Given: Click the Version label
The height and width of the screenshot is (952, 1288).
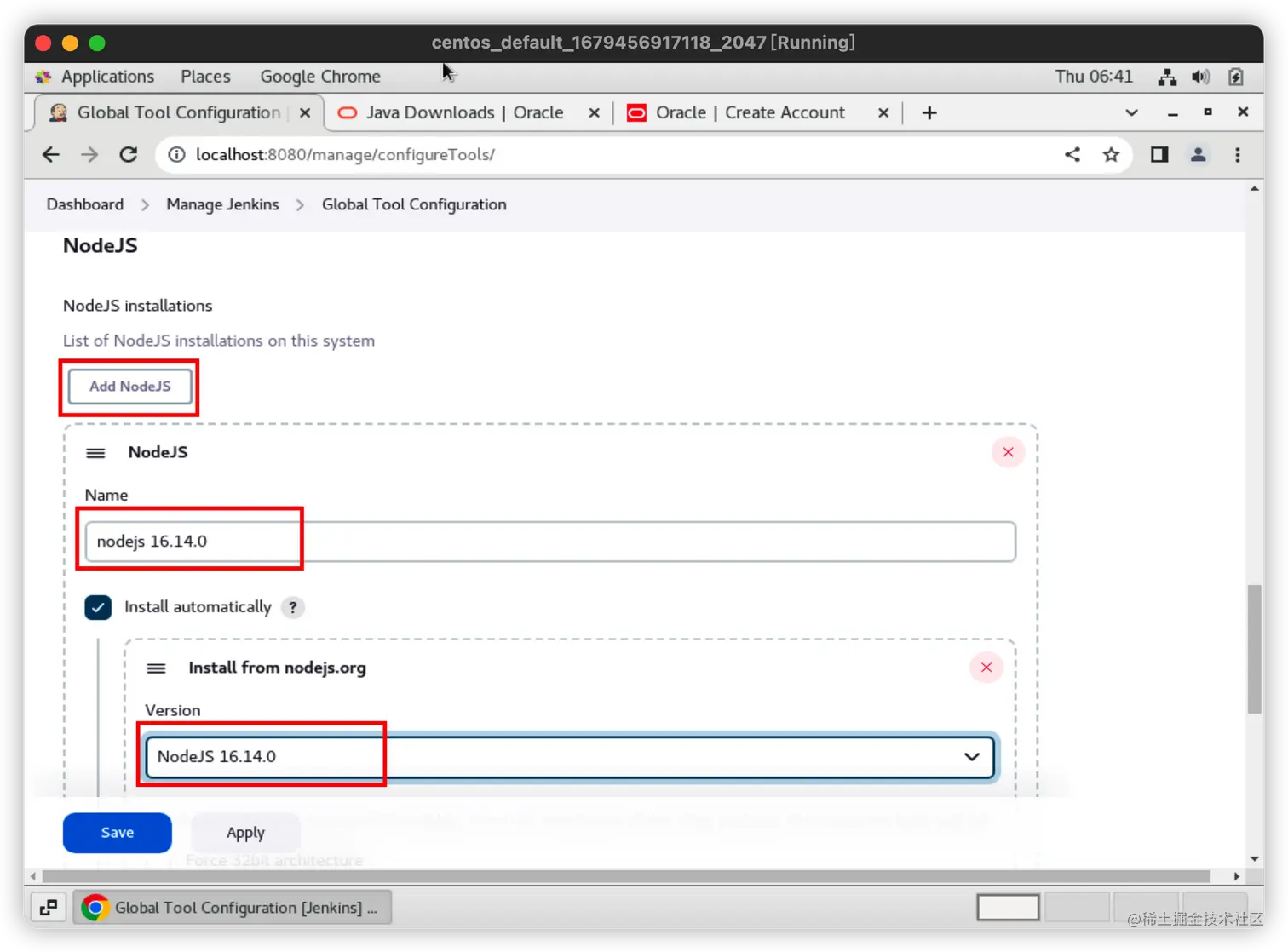Looking at the screenshot, I should pos(173,710).
